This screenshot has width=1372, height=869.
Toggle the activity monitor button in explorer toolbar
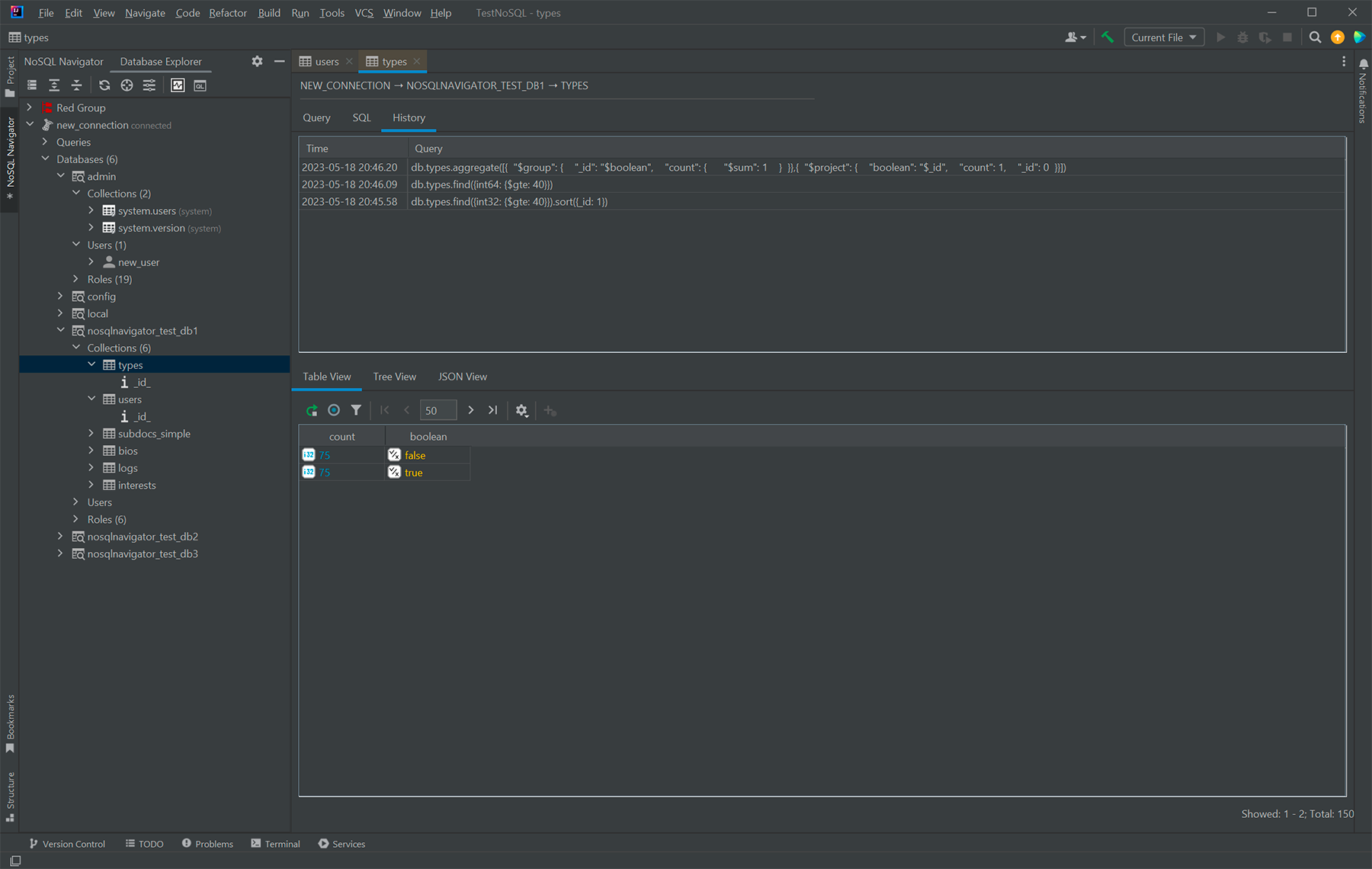(x=178, y=85)
